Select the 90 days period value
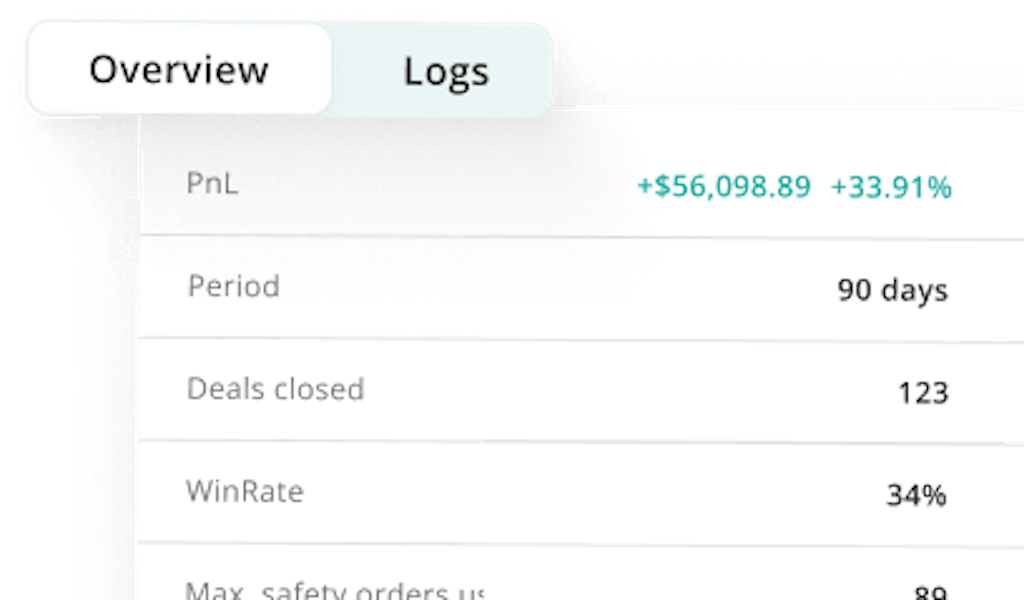1024x600 pixels. point(892,290)
